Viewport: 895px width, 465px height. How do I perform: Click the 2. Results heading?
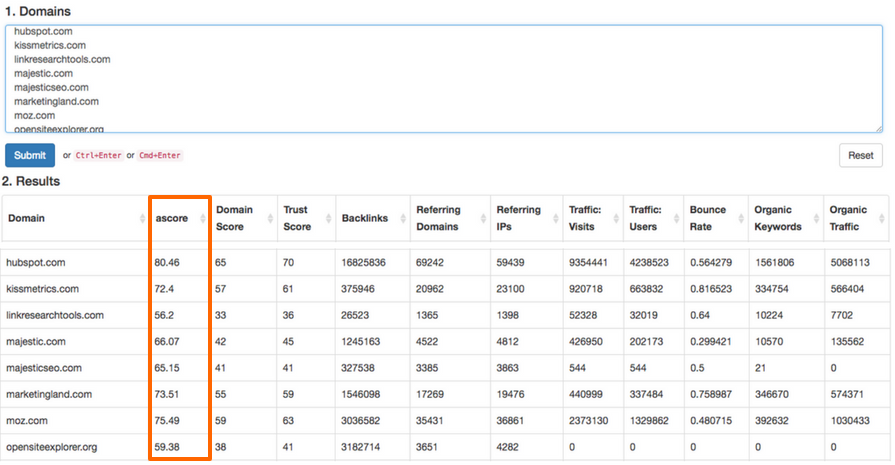tap(31, 181)
